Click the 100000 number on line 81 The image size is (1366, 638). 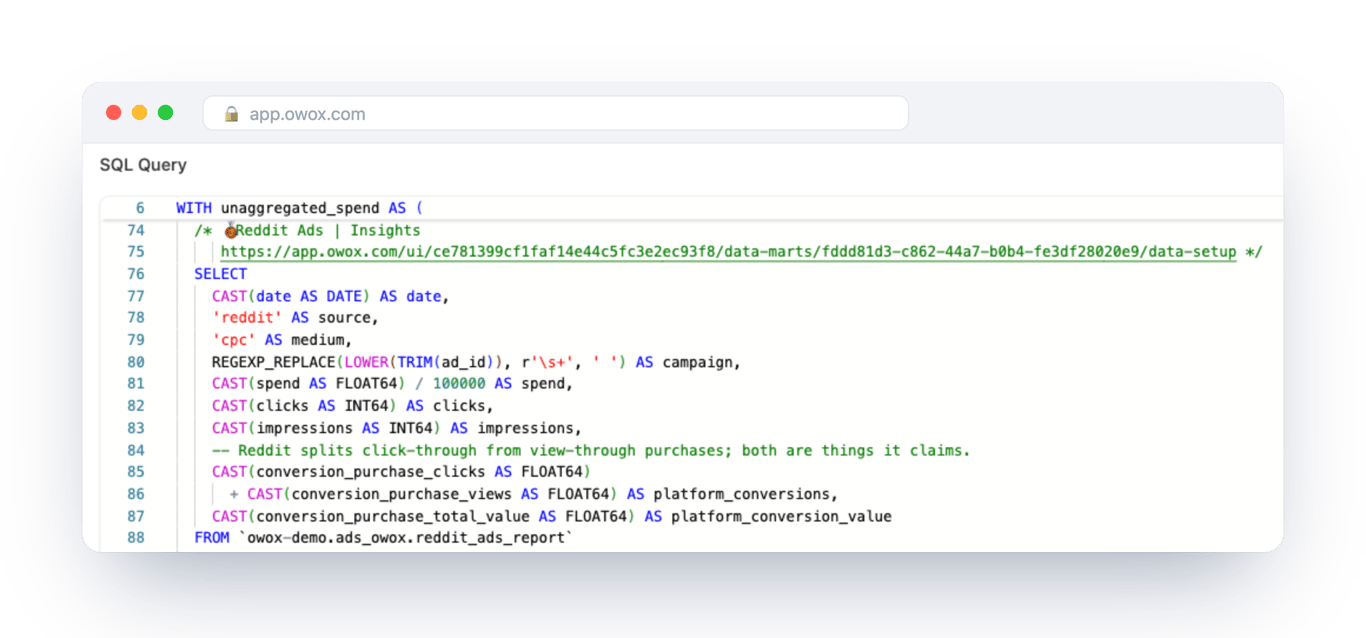click(459, 384)
